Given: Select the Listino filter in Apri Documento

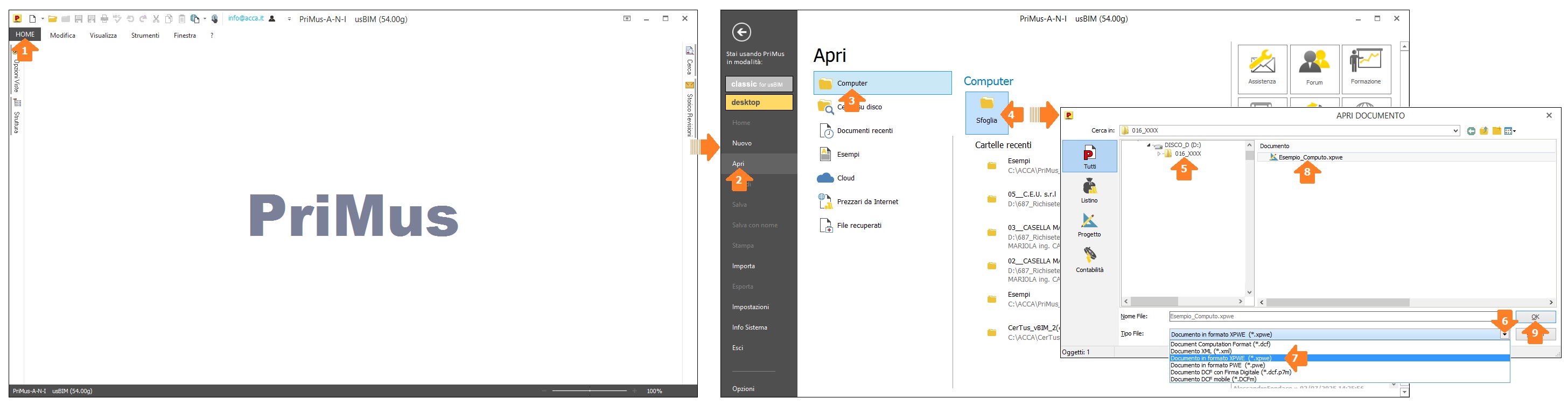Looking at the screenshot, I should 1089,191.
